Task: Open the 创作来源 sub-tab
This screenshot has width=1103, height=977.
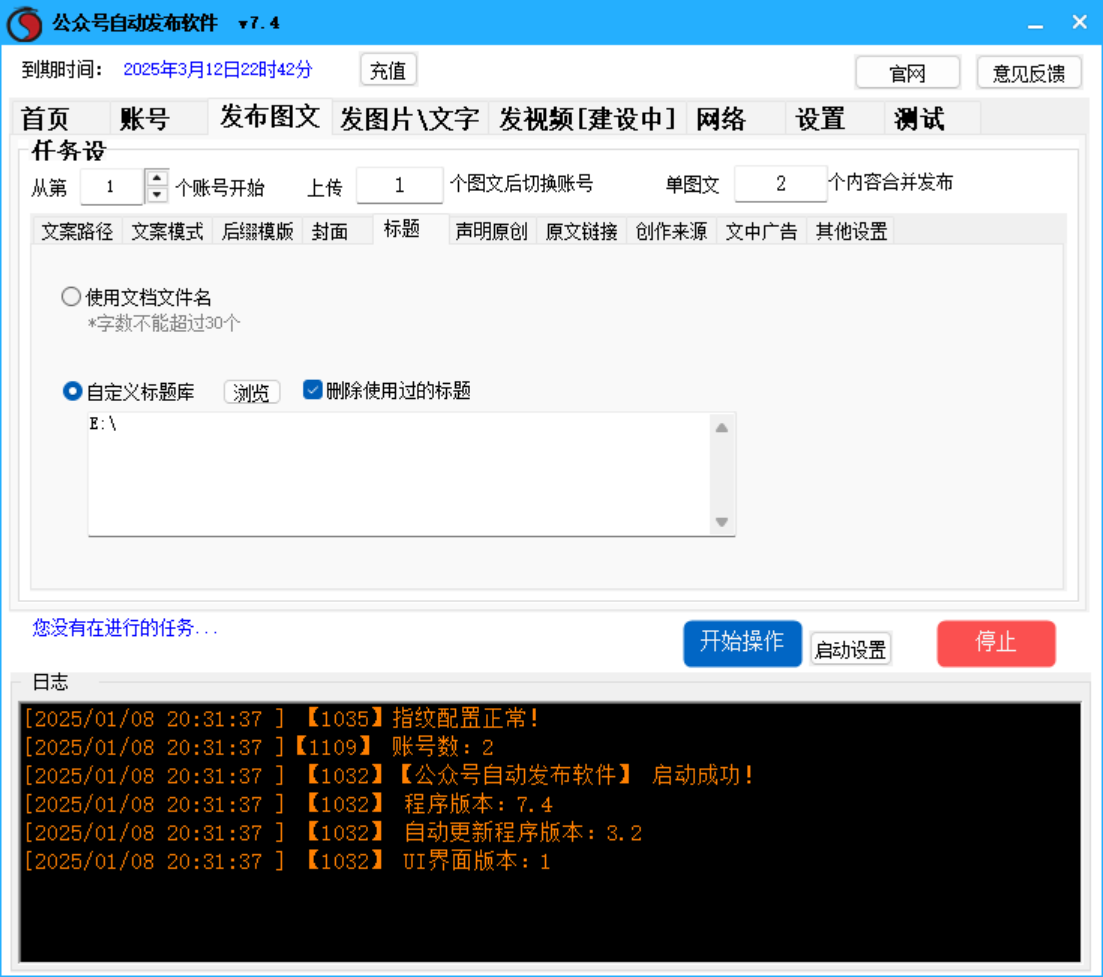Action: click(x=671, y=231)
